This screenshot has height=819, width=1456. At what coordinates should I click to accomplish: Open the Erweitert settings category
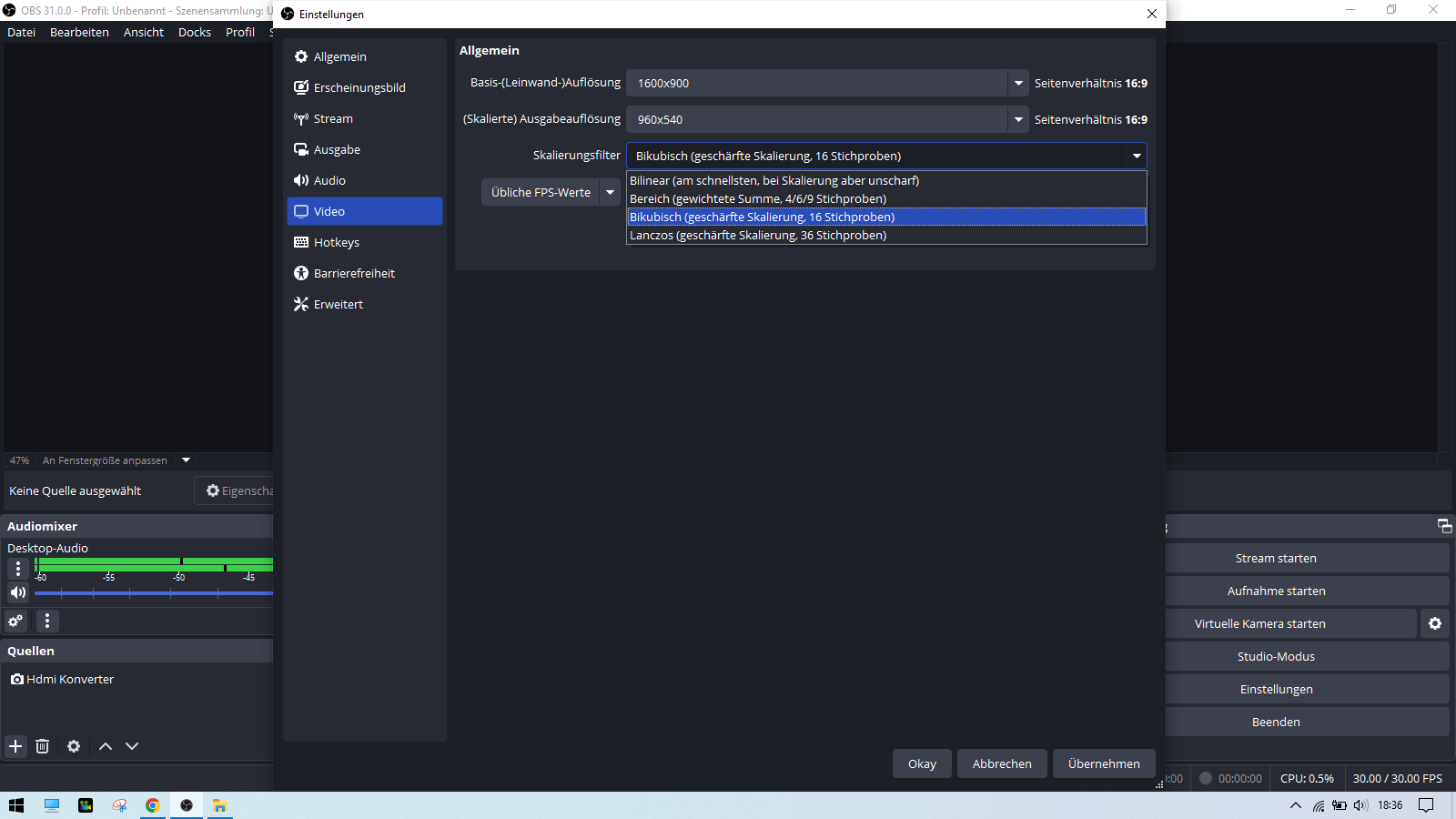[x=364, y=304]
